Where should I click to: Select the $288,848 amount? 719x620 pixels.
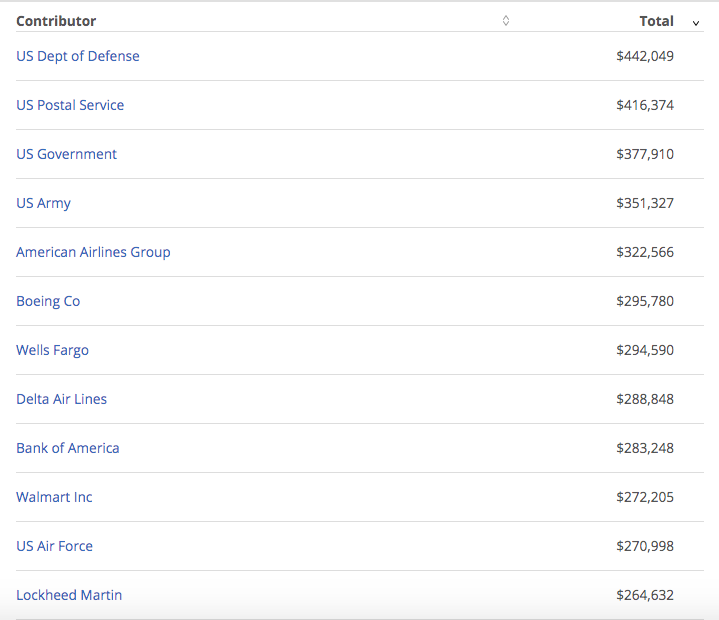(645, 399)
